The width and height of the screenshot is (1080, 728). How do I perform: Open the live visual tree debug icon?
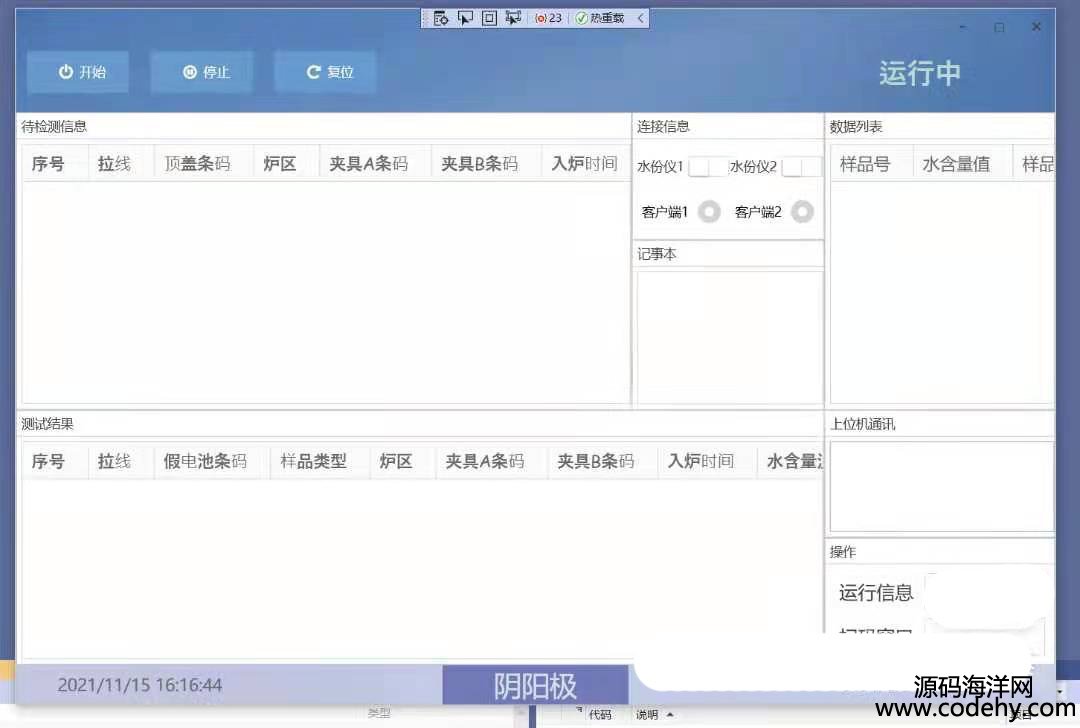441,18
